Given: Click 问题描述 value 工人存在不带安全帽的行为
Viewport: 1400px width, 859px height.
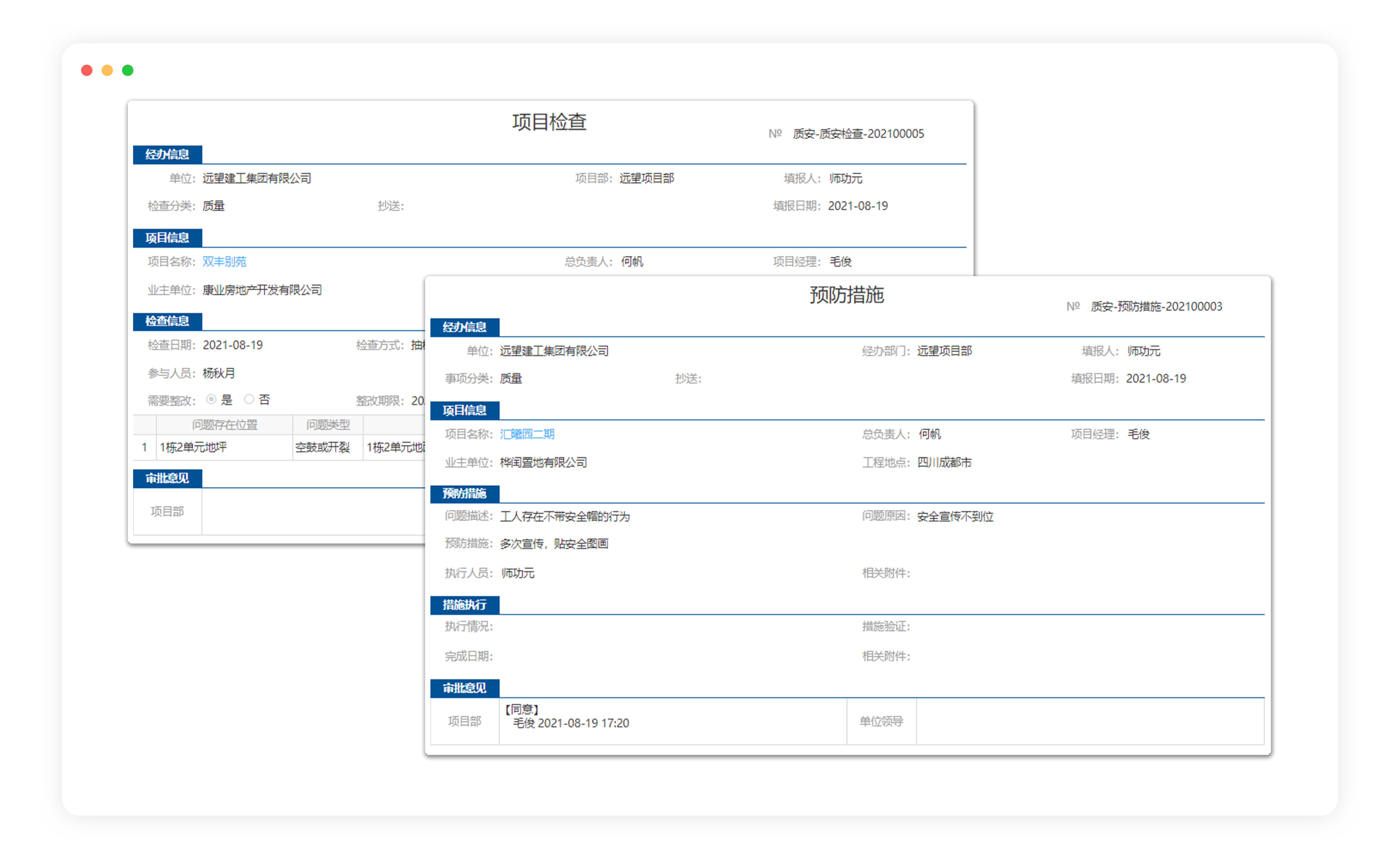Looking at the screenshot, I should (x=565, y=517).
